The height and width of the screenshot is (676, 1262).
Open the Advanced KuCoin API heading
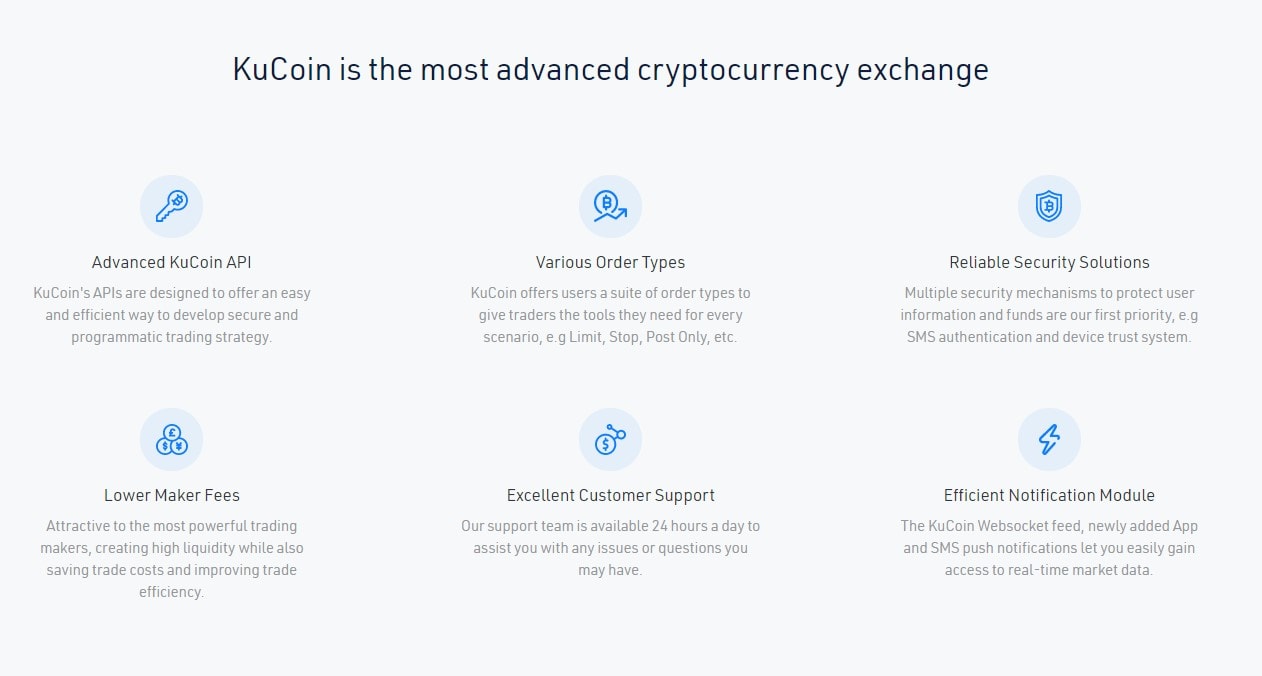point(172,262)
